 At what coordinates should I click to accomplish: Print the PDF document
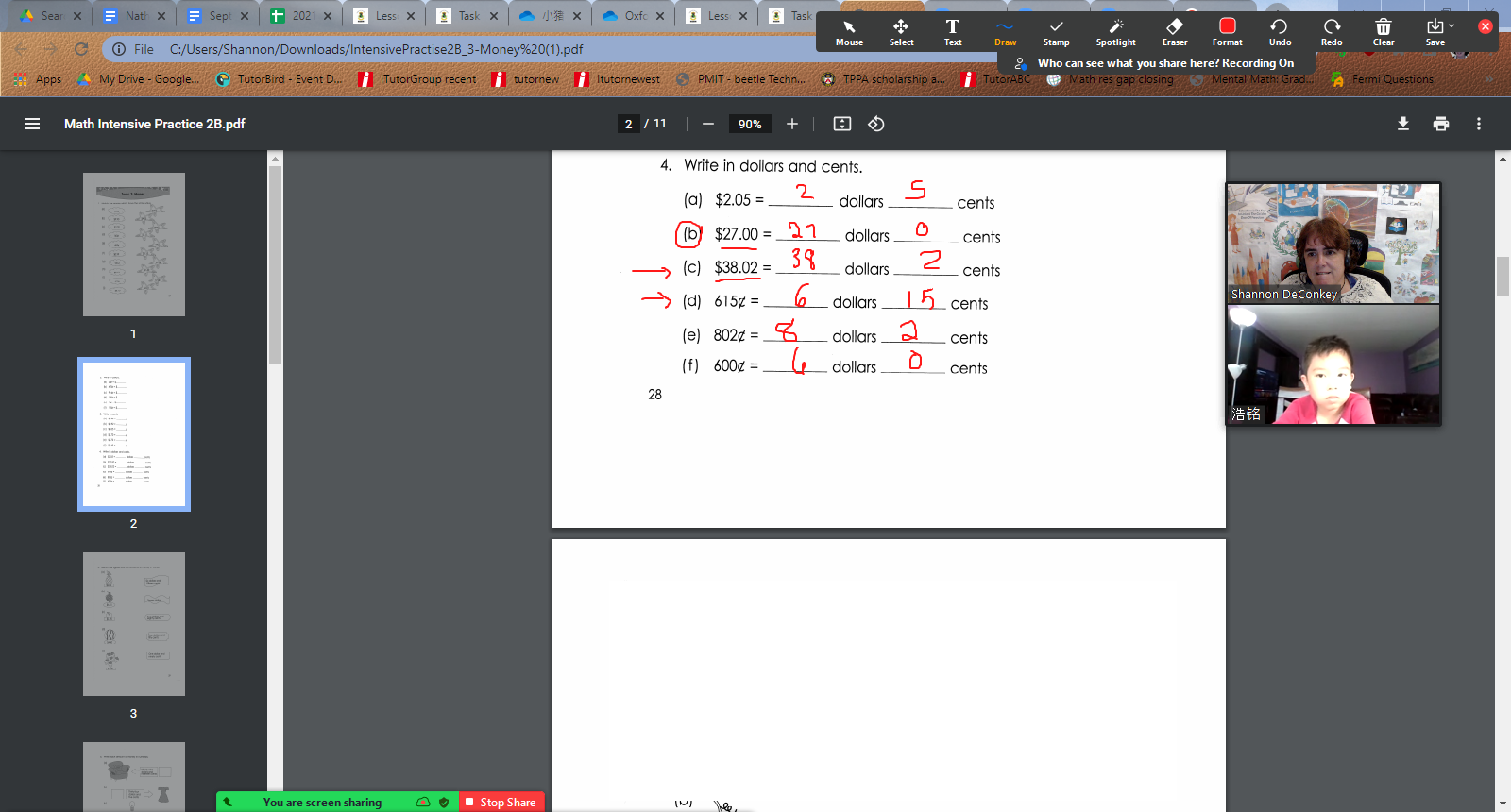click(1441, 124)
